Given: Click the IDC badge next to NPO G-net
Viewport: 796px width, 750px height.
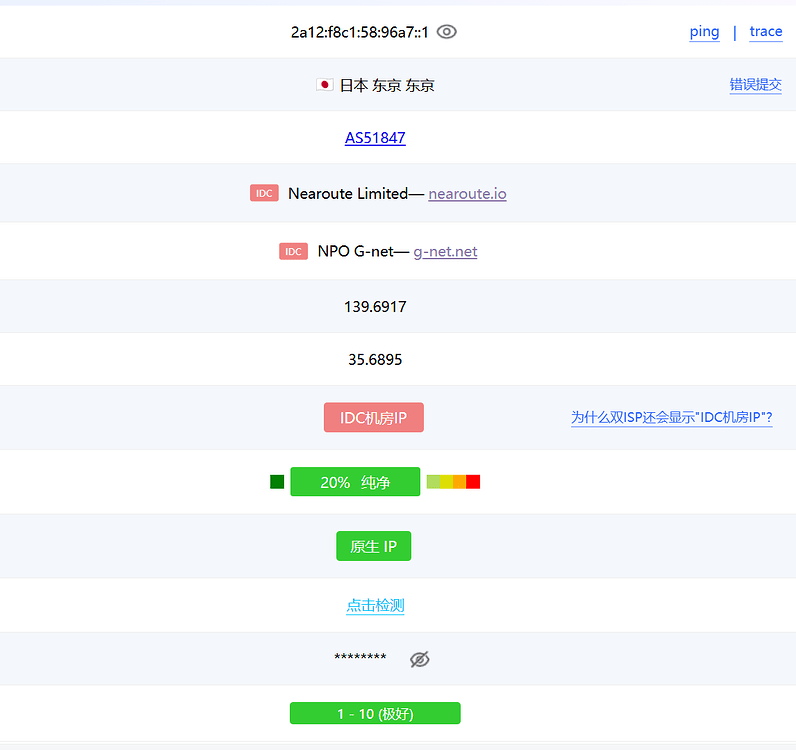Looking at the screenshot, I should (293, 251).
